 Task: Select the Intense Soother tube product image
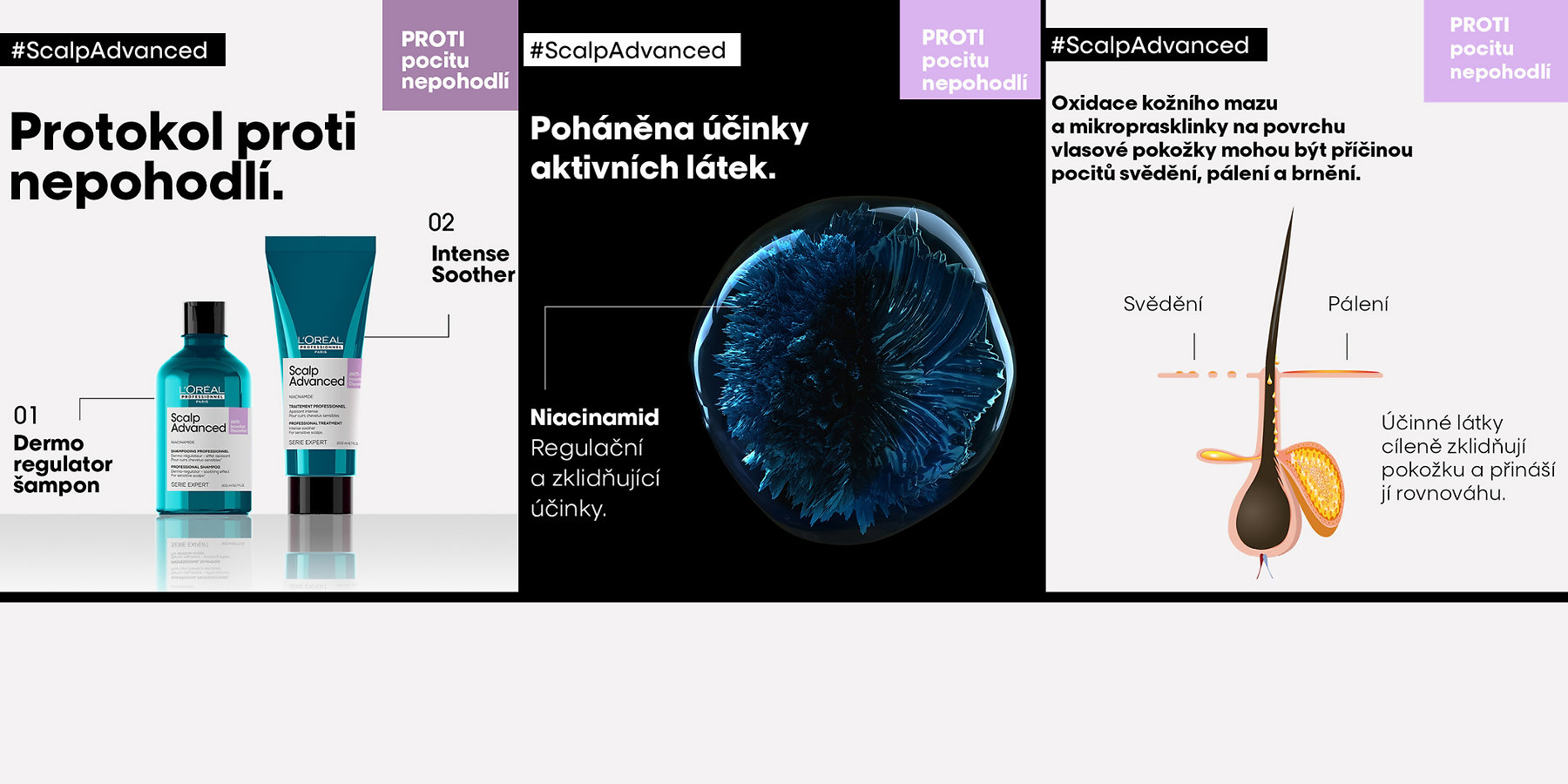[x=321, y=366]
